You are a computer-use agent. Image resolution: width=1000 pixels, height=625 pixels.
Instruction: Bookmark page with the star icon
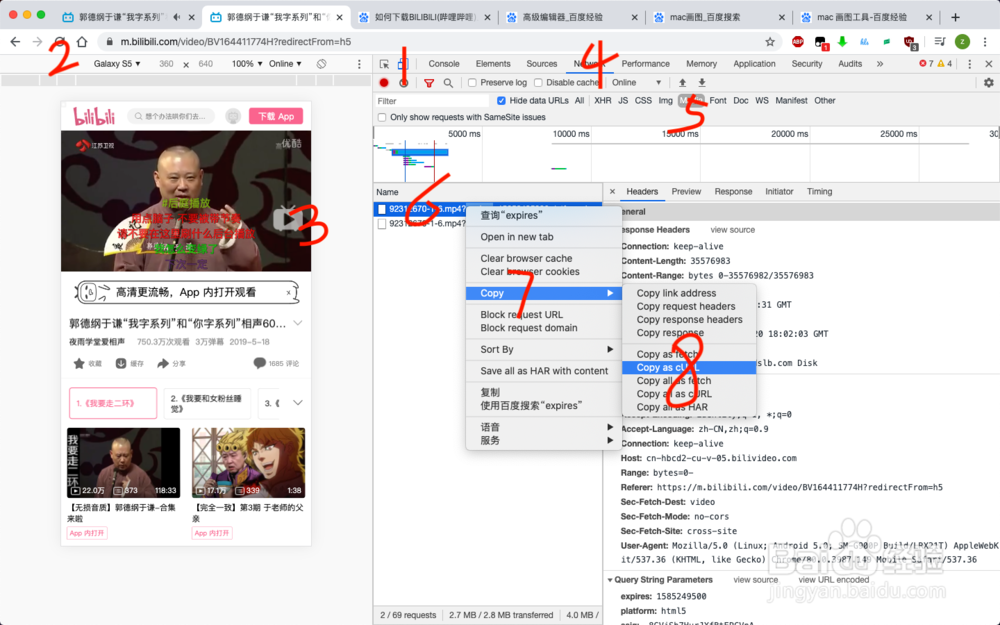tap(770, 42)
